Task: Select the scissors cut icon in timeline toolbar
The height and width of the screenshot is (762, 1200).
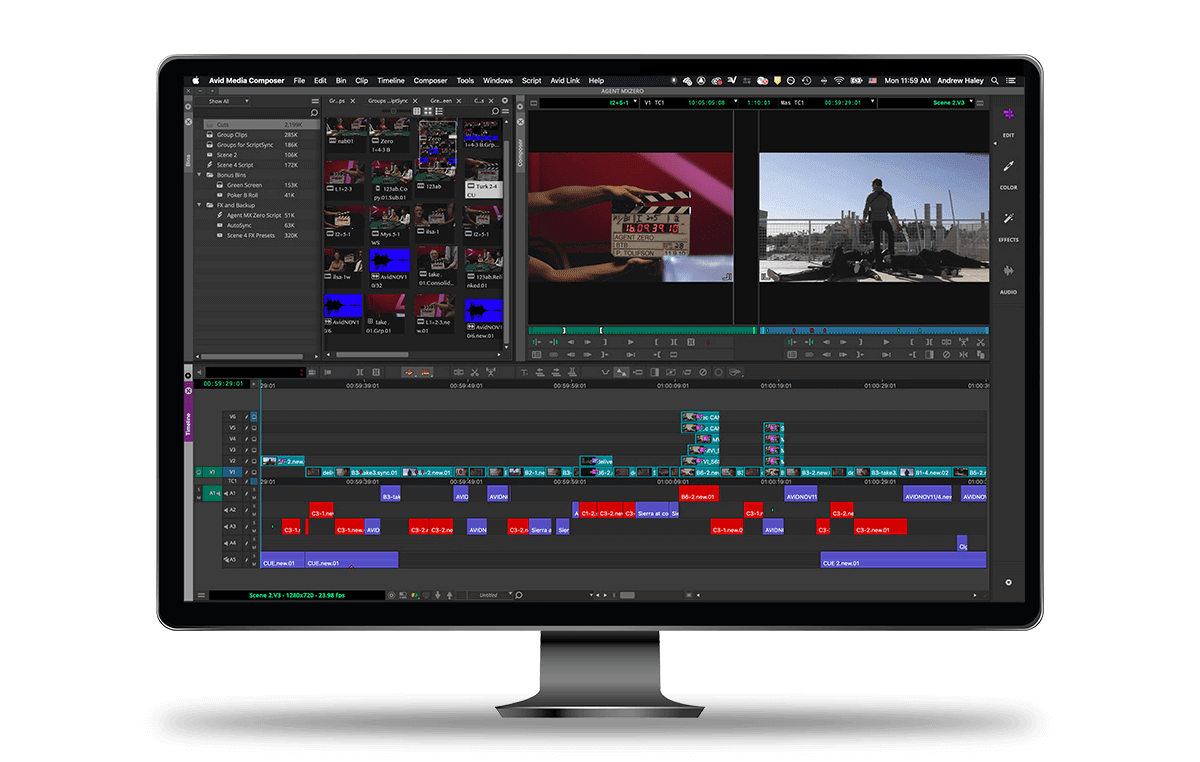Action: pyautogui.click(x=474, y=372)
